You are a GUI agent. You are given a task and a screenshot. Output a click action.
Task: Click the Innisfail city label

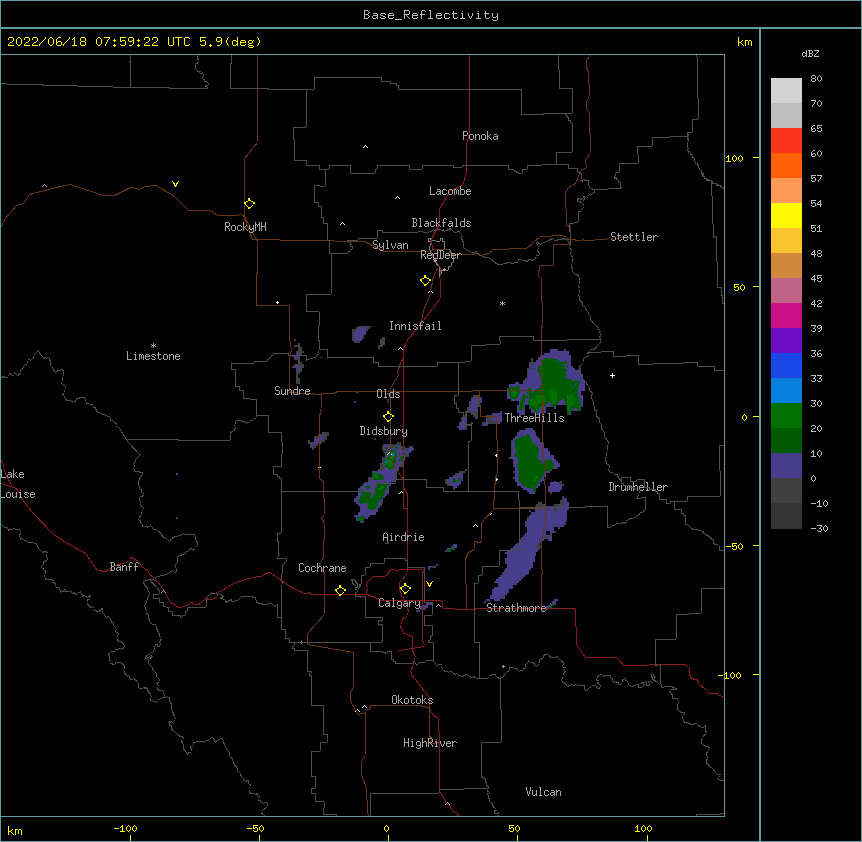[415, 326]
